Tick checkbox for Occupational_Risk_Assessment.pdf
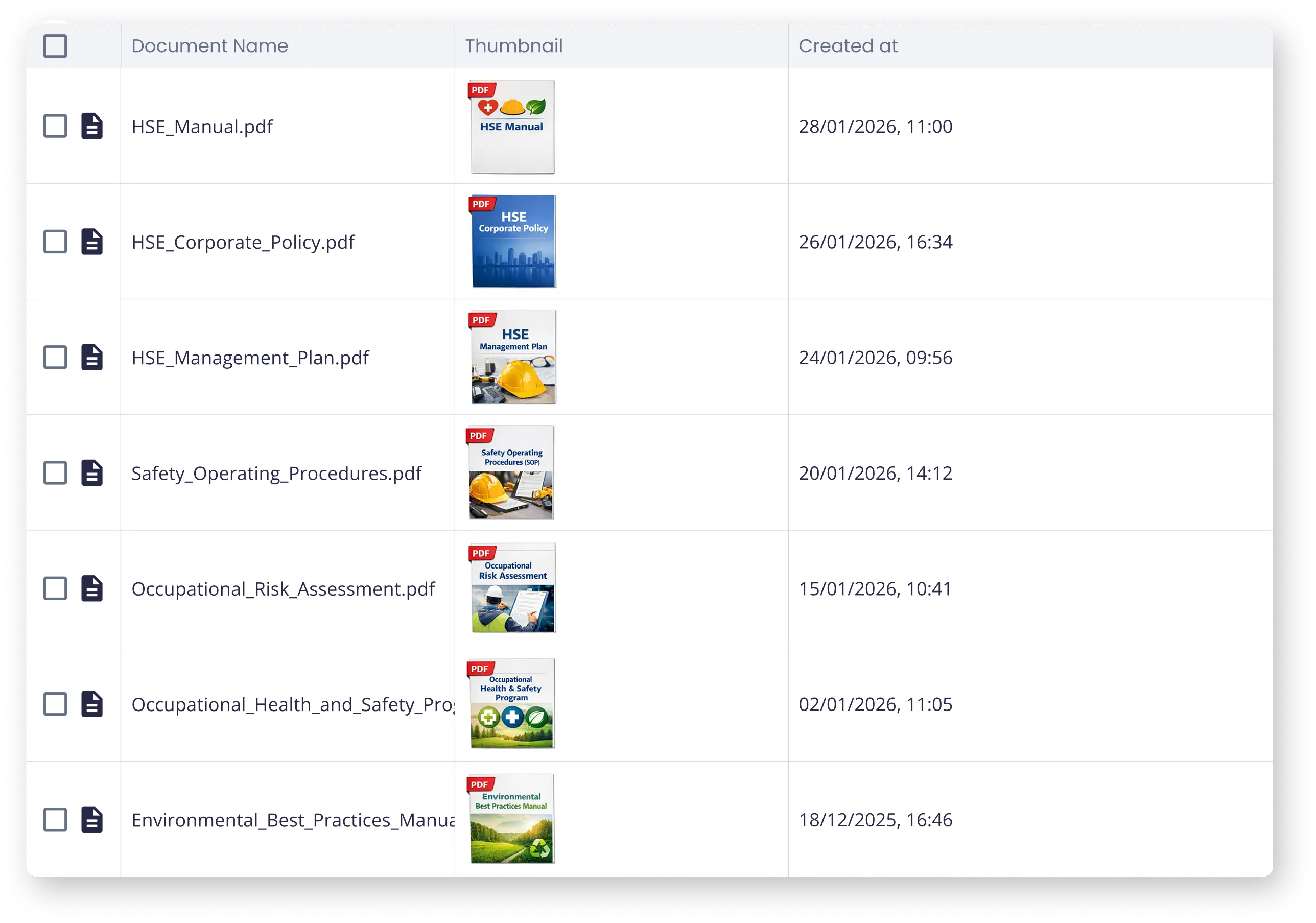 tap(55, 588)
